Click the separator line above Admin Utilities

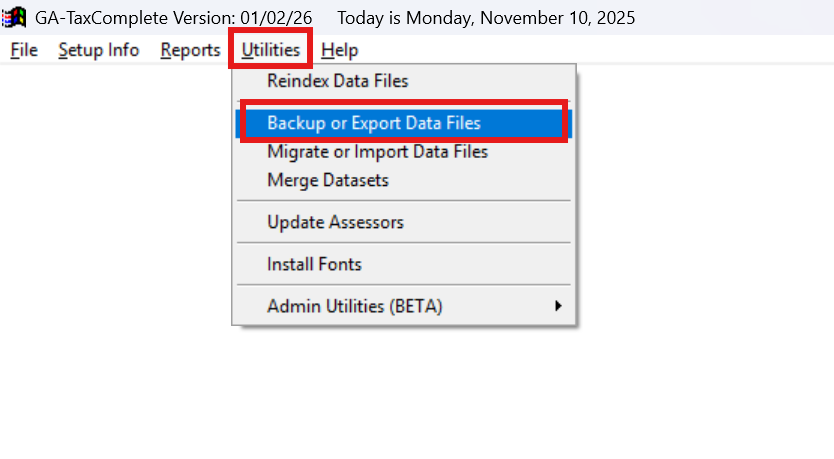click(x=404, y=285)
